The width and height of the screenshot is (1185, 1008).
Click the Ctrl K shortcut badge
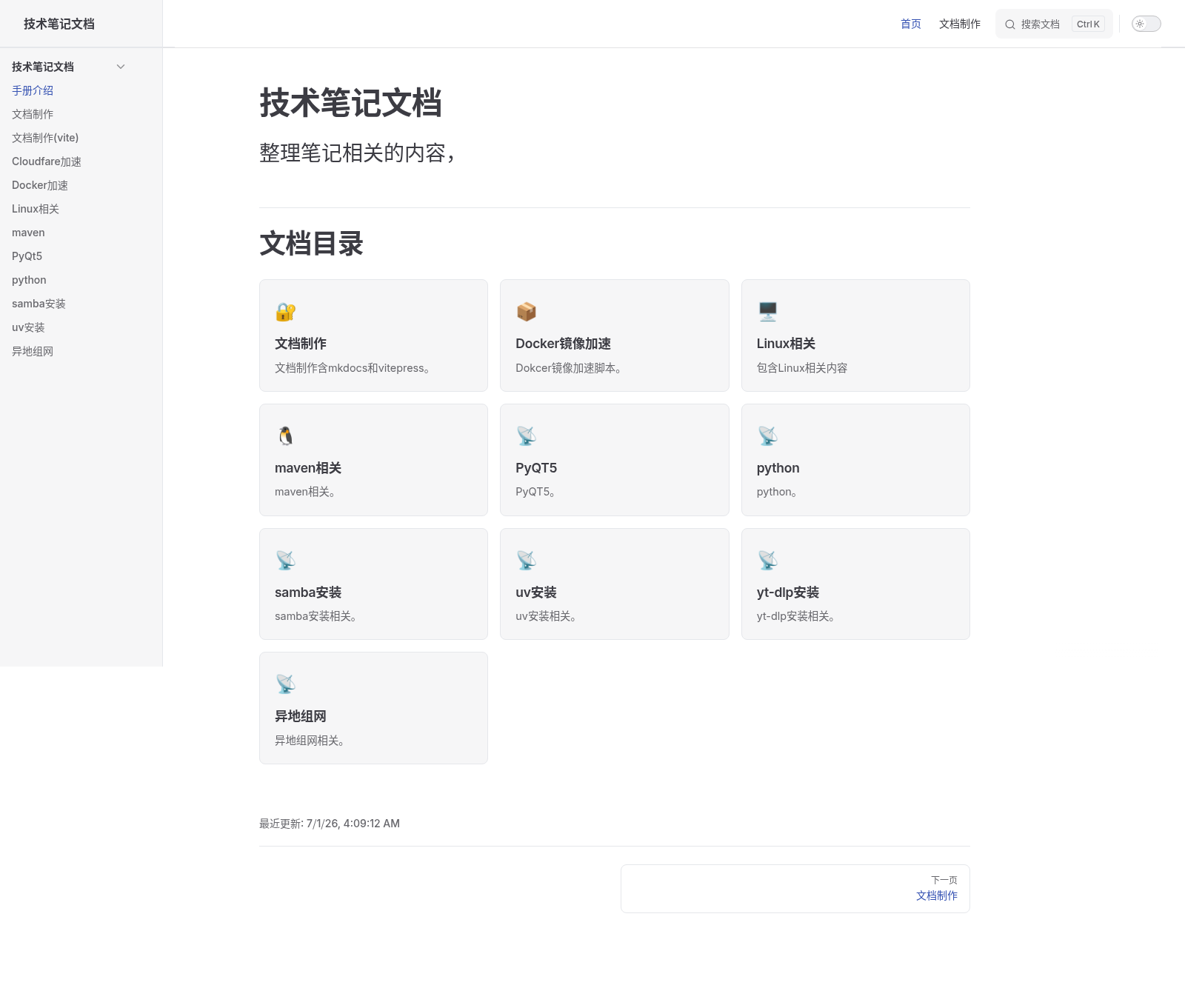coord(1088,24)
